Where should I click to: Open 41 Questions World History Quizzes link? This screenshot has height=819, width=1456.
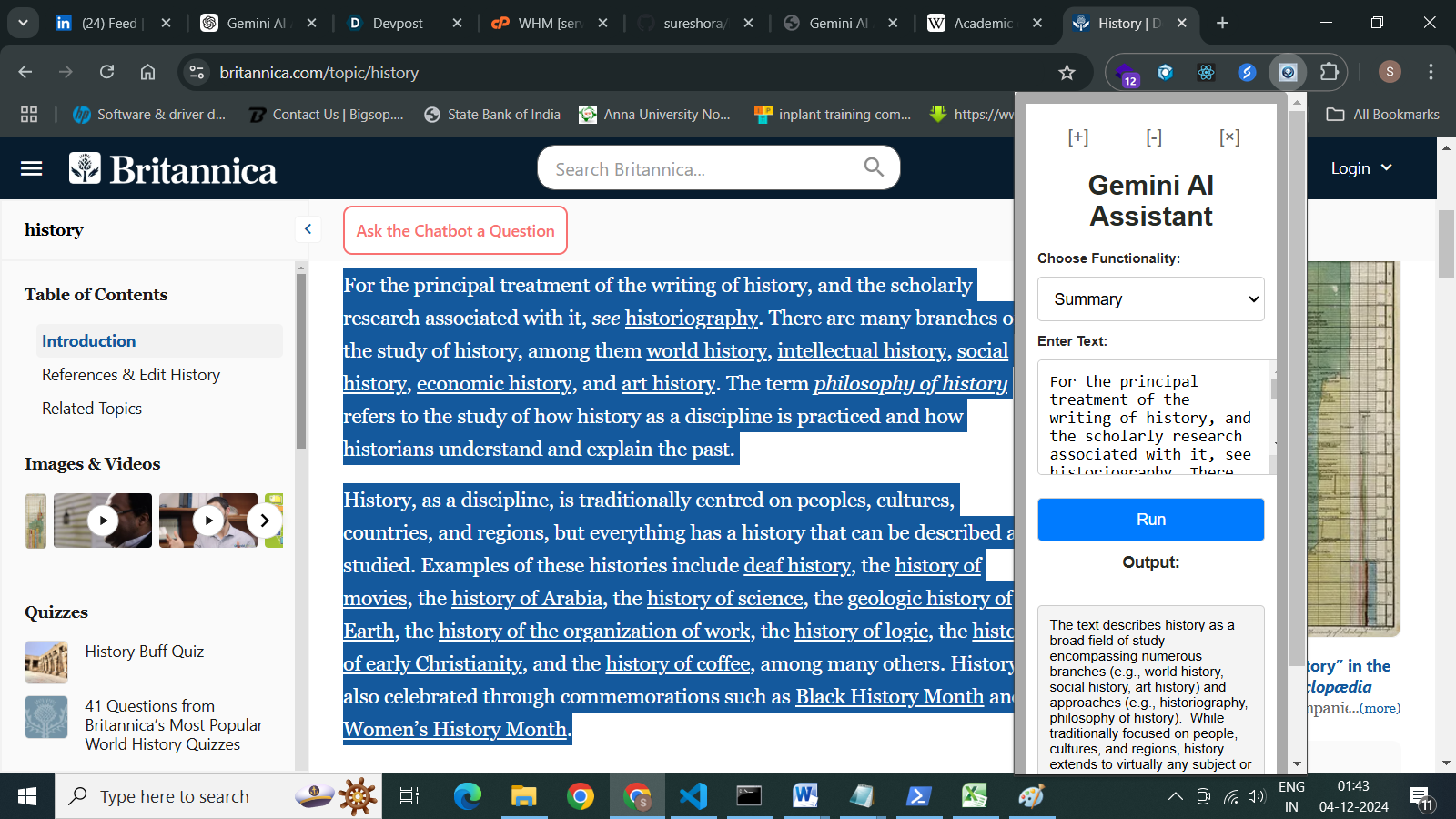(x=174, y=724)
